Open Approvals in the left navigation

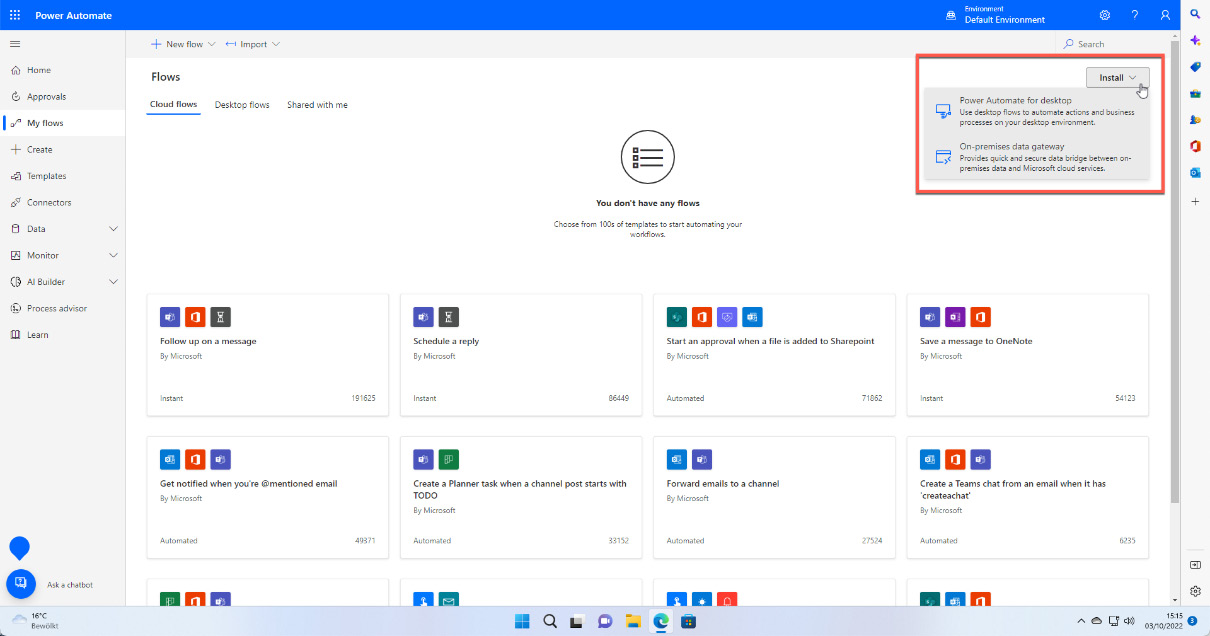coord(63,97)
